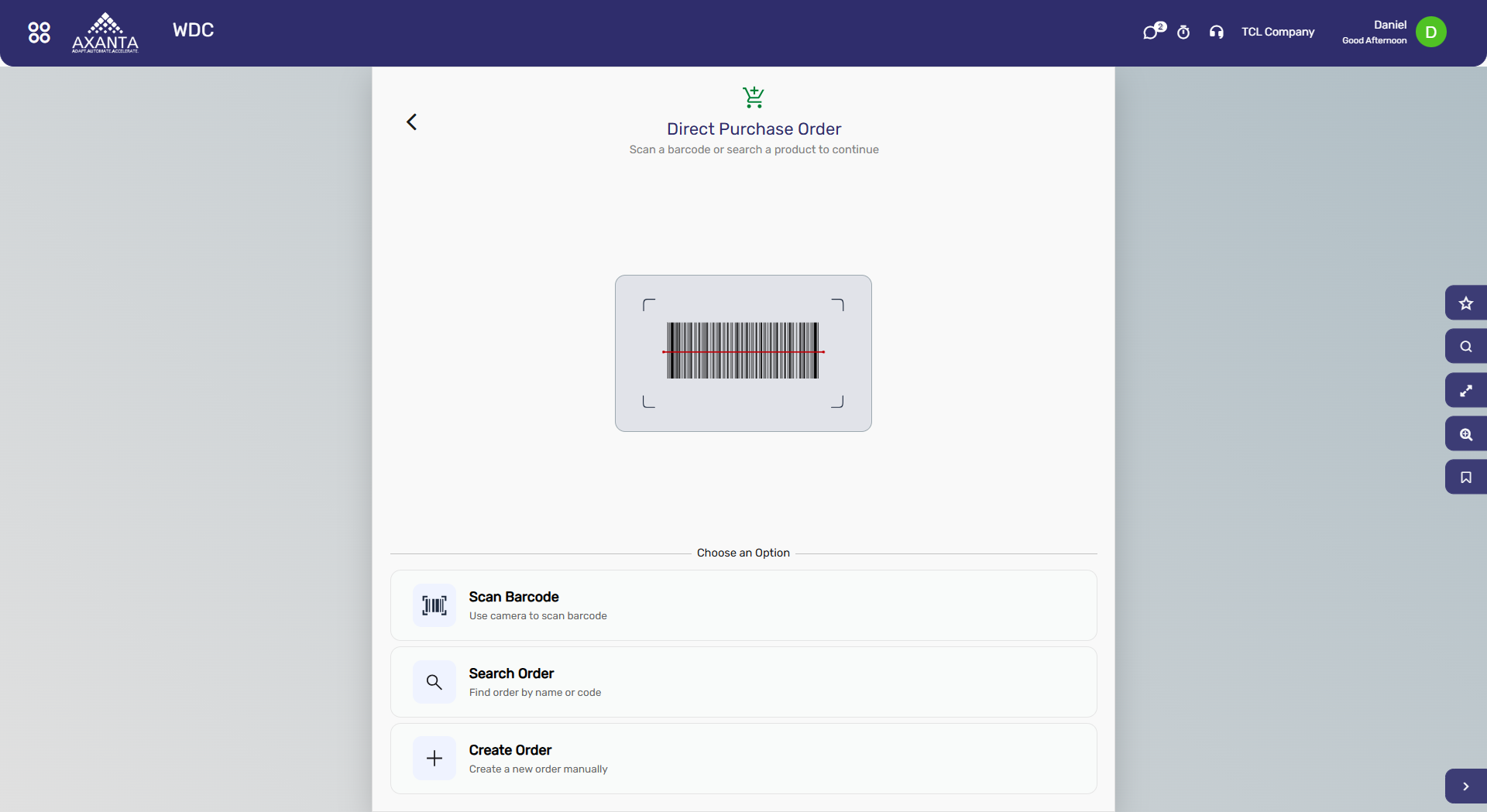Select the Scan Barcode option

click(x=743, y=605)
